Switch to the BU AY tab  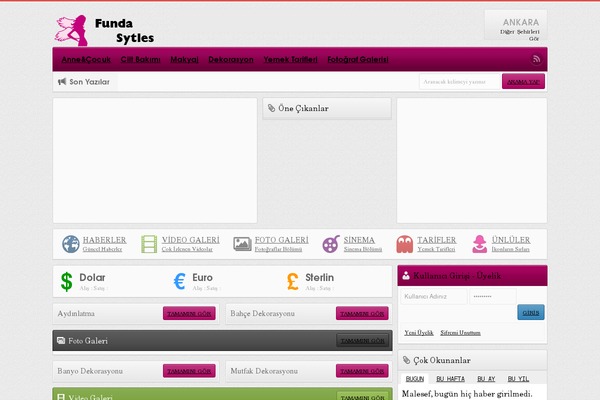[486, 379]
